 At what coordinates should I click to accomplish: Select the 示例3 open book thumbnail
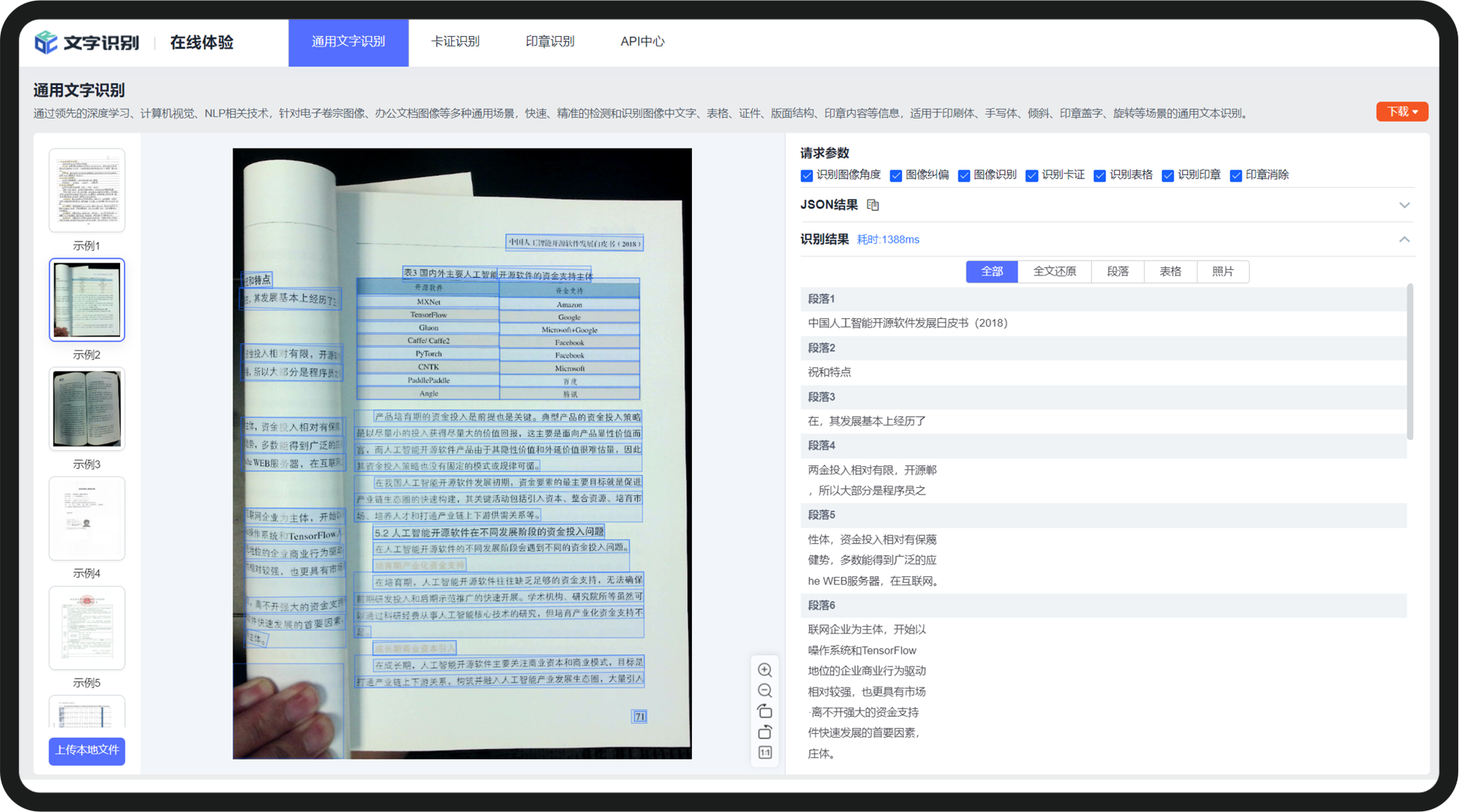point(87,409)
